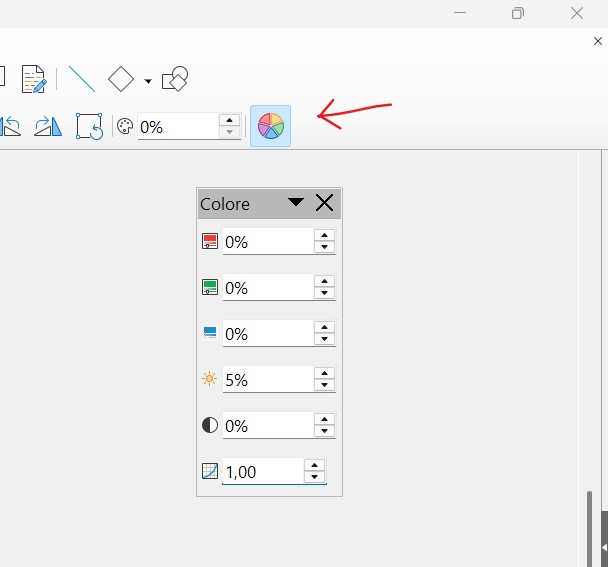Increase the red percentage

(325, 235)
